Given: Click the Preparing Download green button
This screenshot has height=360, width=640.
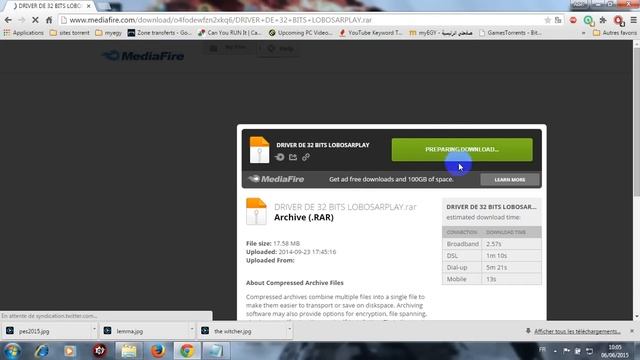Looking at the screenshot, I should point(462,149).
